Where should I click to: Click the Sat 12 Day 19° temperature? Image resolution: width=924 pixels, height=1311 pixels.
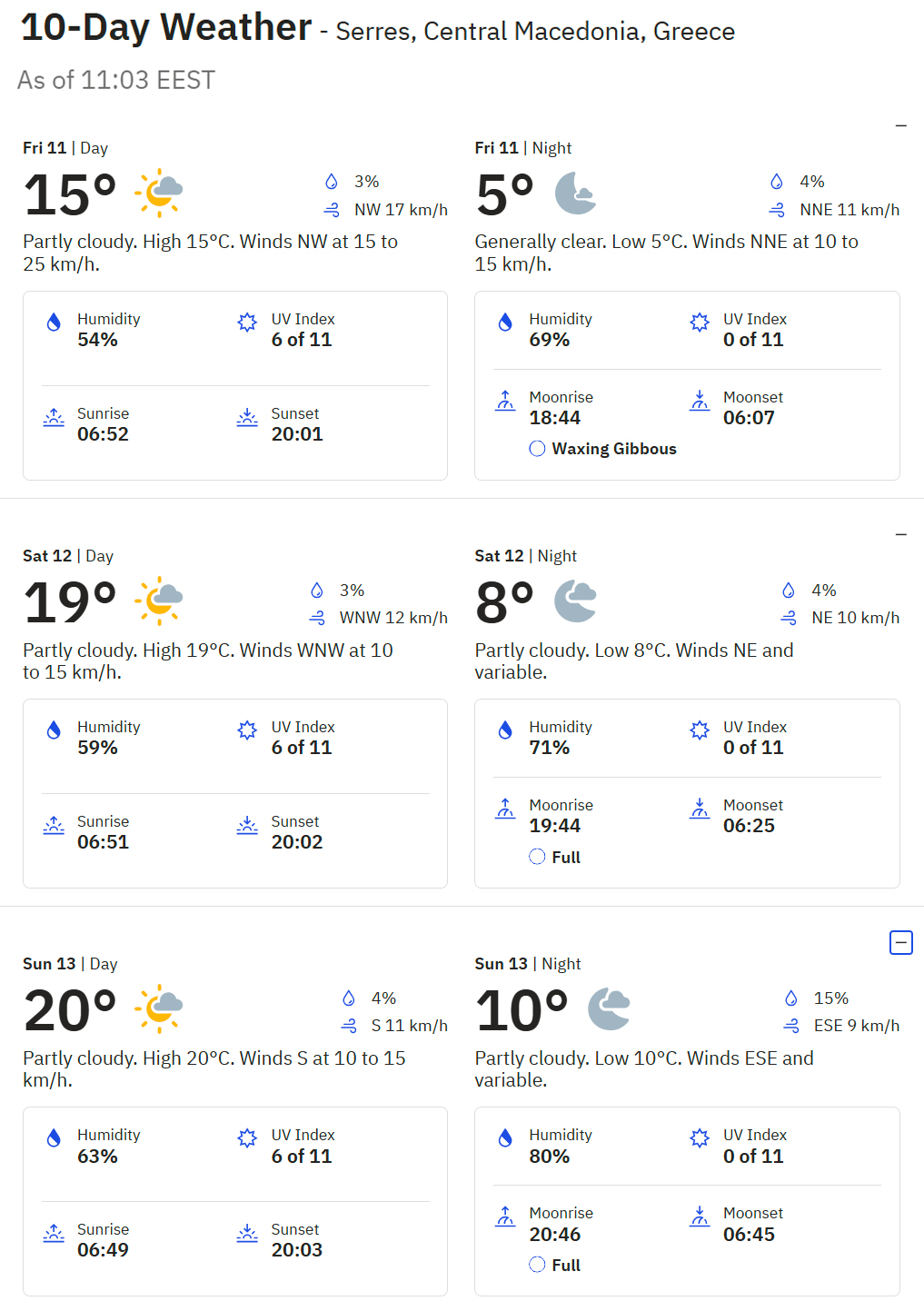click(70, 602)
